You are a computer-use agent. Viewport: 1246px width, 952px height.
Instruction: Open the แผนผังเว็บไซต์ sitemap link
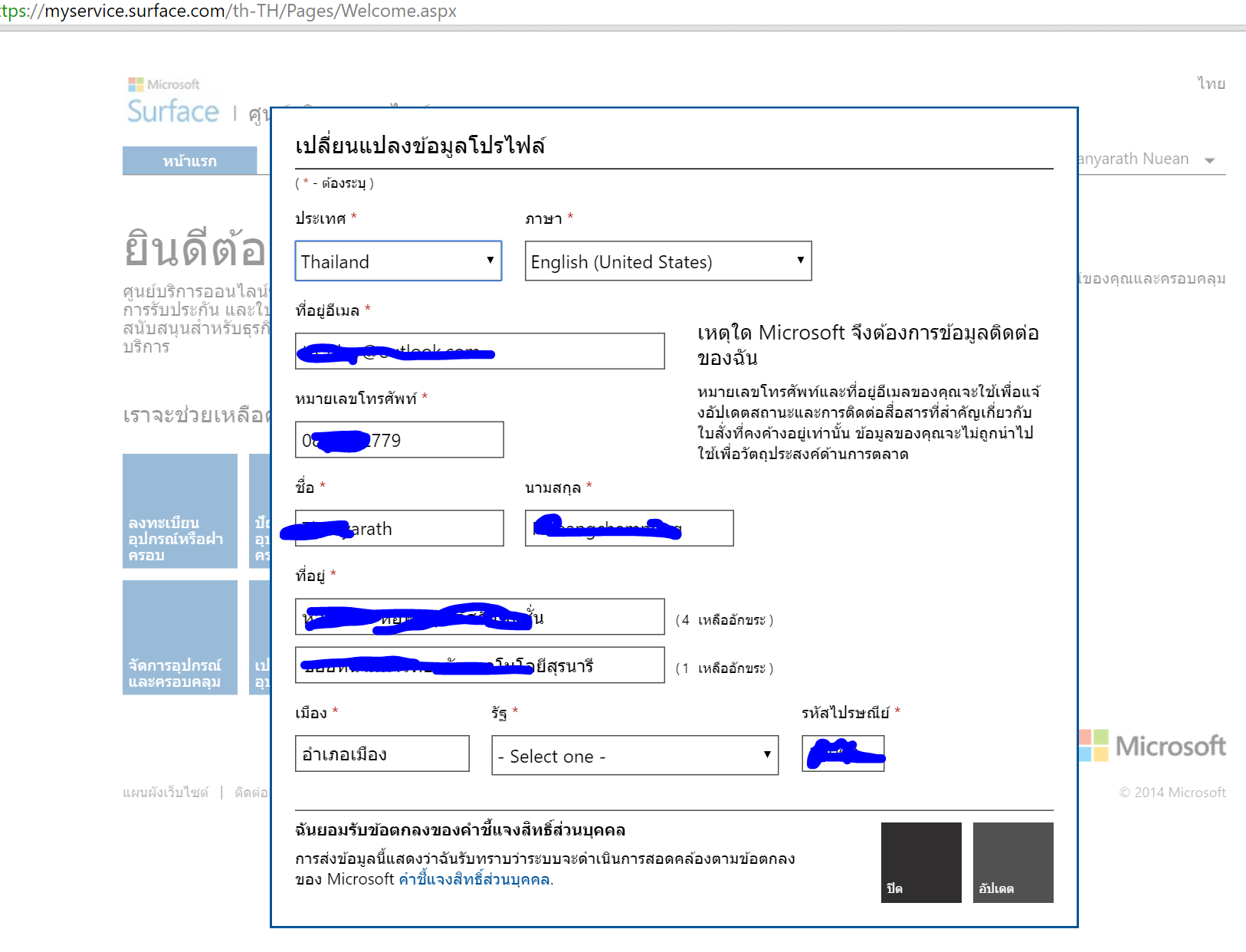click(166, 793)
